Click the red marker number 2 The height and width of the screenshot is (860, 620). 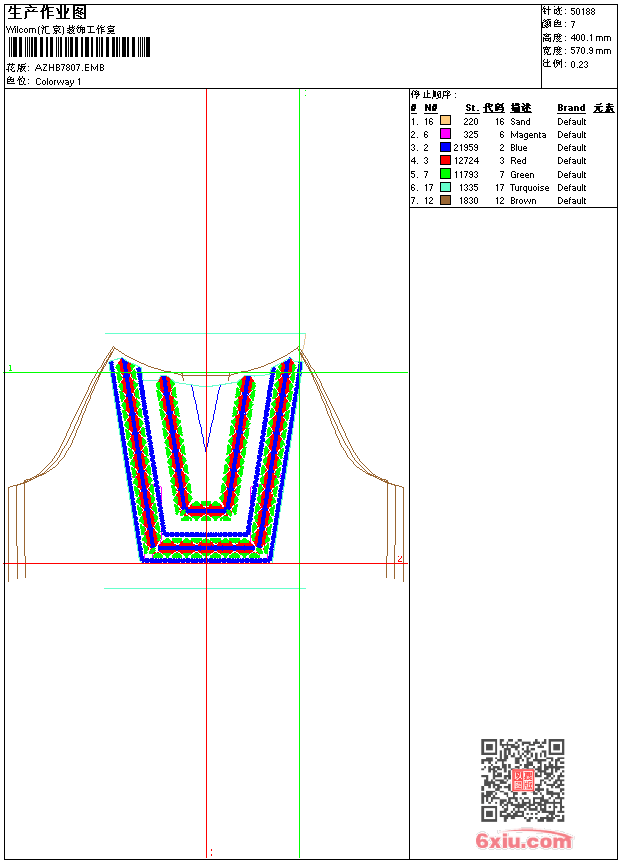click(399, 559)
